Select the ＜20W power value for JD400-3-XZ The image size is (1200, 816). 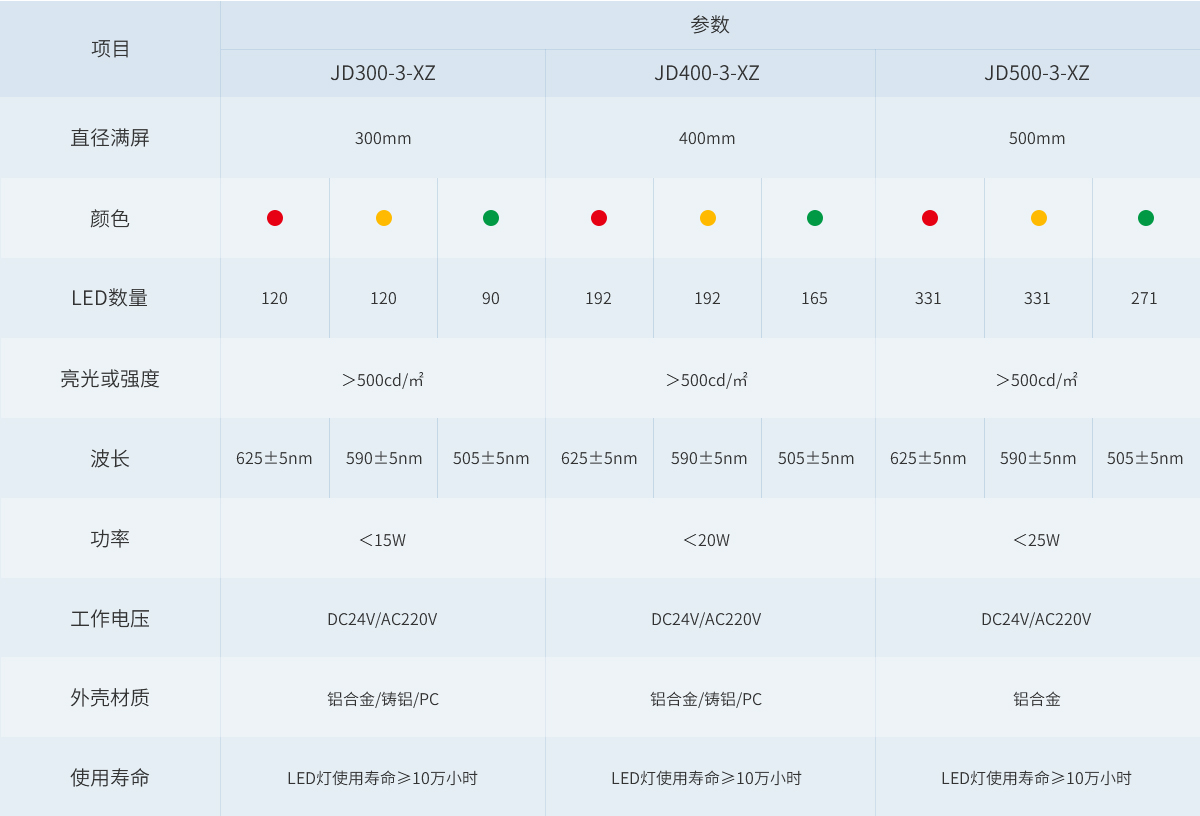[x=707, y=538]
